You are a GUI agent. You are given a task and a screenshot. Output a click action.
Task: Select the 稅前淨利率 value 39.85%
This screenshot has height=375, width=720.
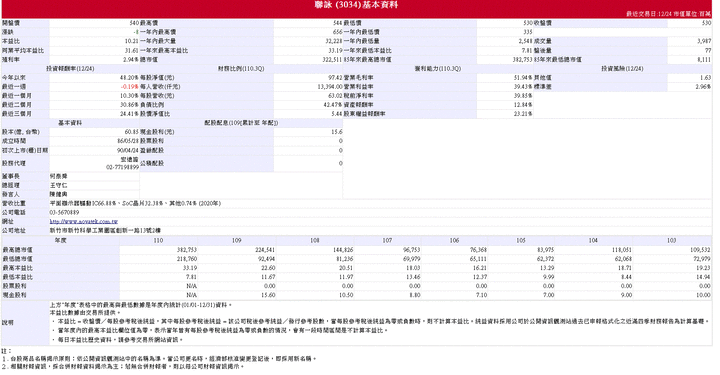pyautogui.click(x=523, y=96)
